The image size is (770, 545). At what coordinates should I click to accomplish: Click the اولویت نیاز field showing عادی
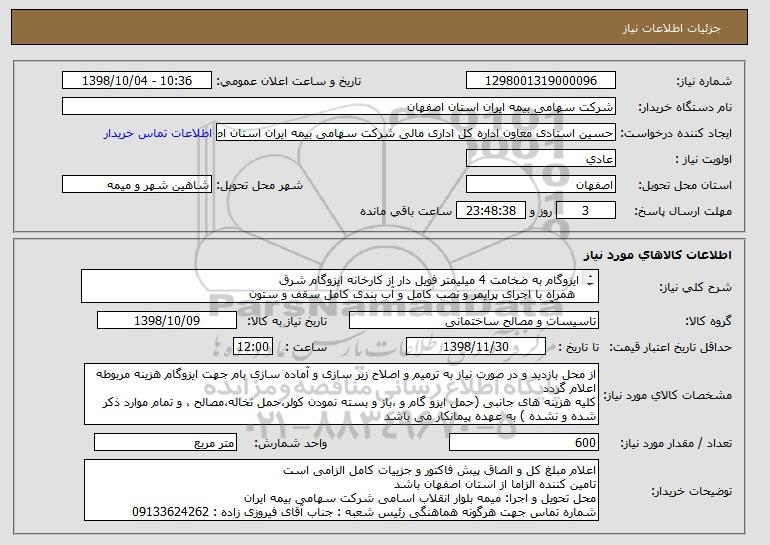541,159
